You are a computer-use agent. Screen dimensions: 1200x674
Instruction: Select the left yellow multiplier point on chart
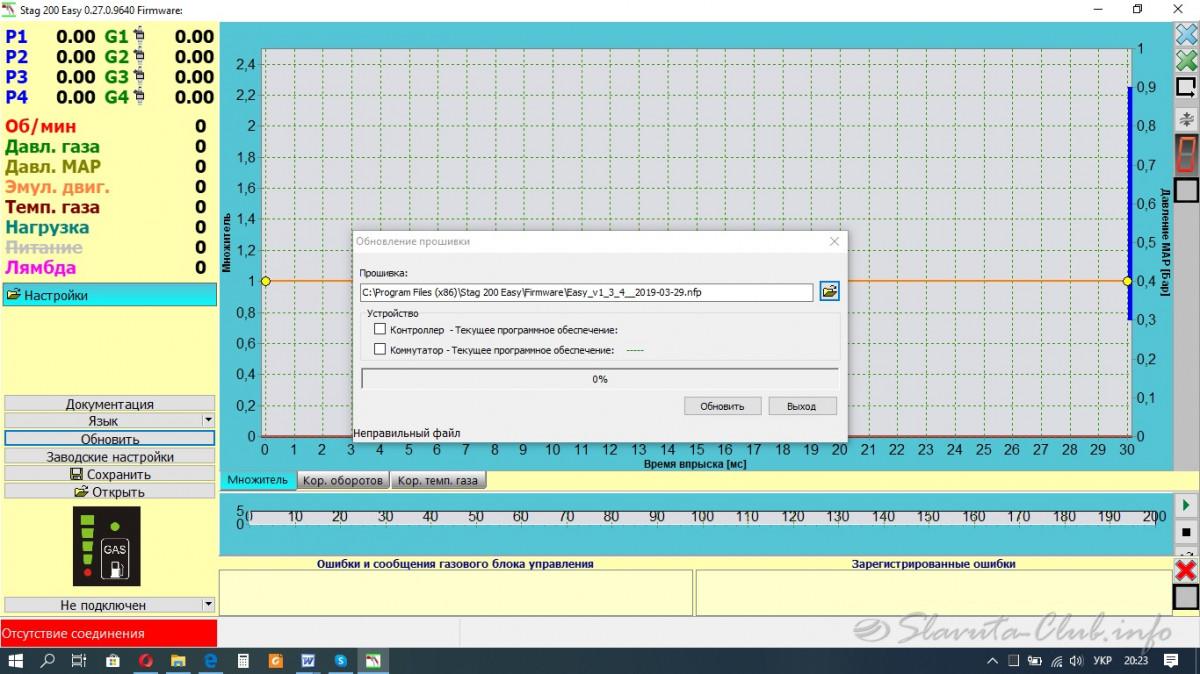265,281
